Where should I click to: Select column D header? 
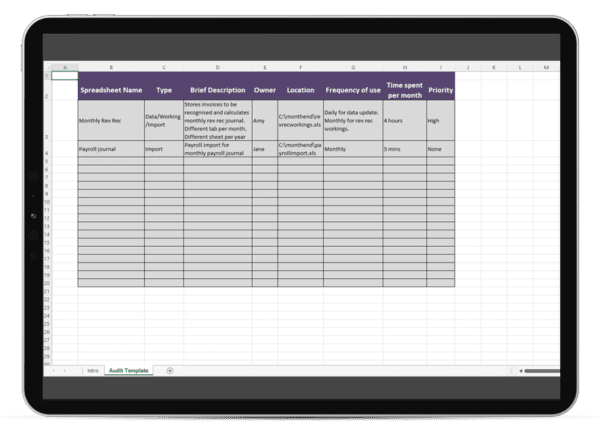218,67
